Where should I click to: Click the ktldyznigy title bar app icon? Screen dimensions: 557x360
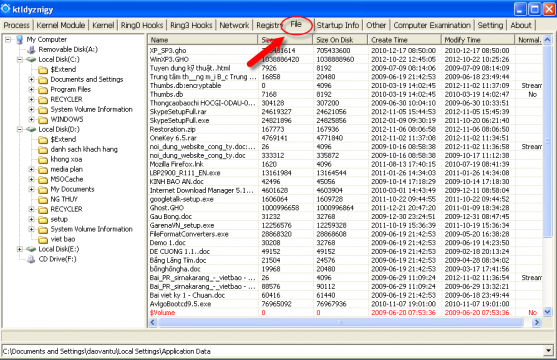pos(6,9)
